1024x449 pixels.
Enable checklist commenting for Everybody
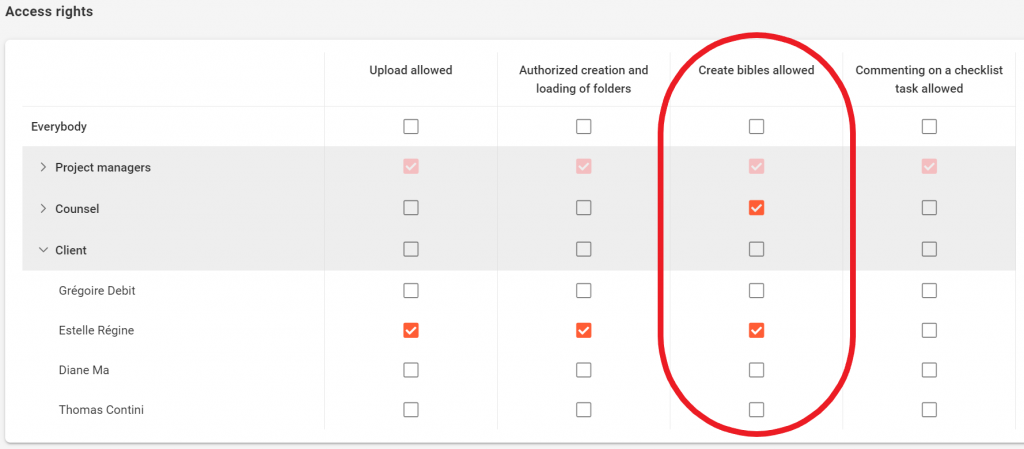point(930,127)
